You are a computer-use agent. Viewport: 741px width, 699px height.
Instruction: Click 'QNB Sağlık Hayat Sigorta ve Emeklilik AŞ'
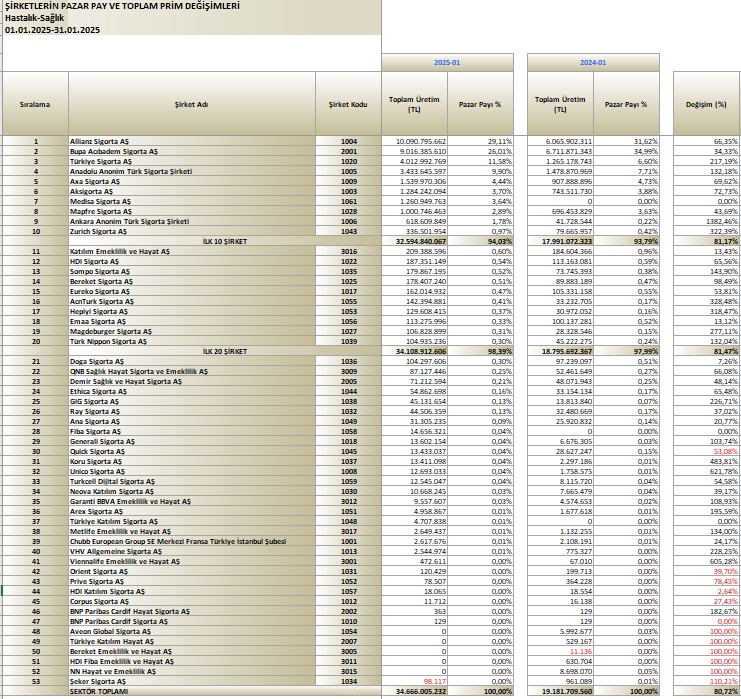(x=192, y=371)
